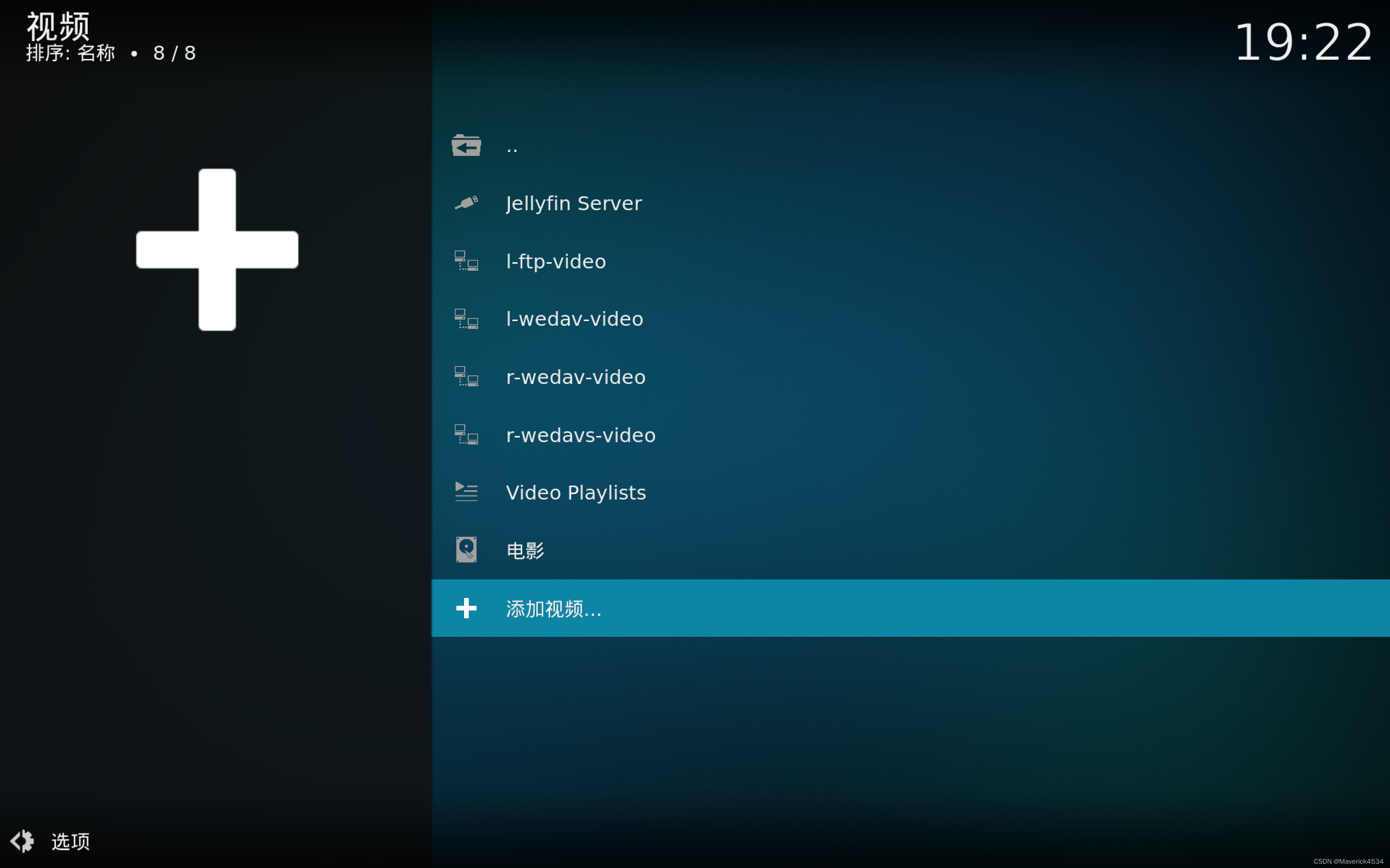
Task: Click the r-wedav-video network icon
Action: (x=466, y=377)
